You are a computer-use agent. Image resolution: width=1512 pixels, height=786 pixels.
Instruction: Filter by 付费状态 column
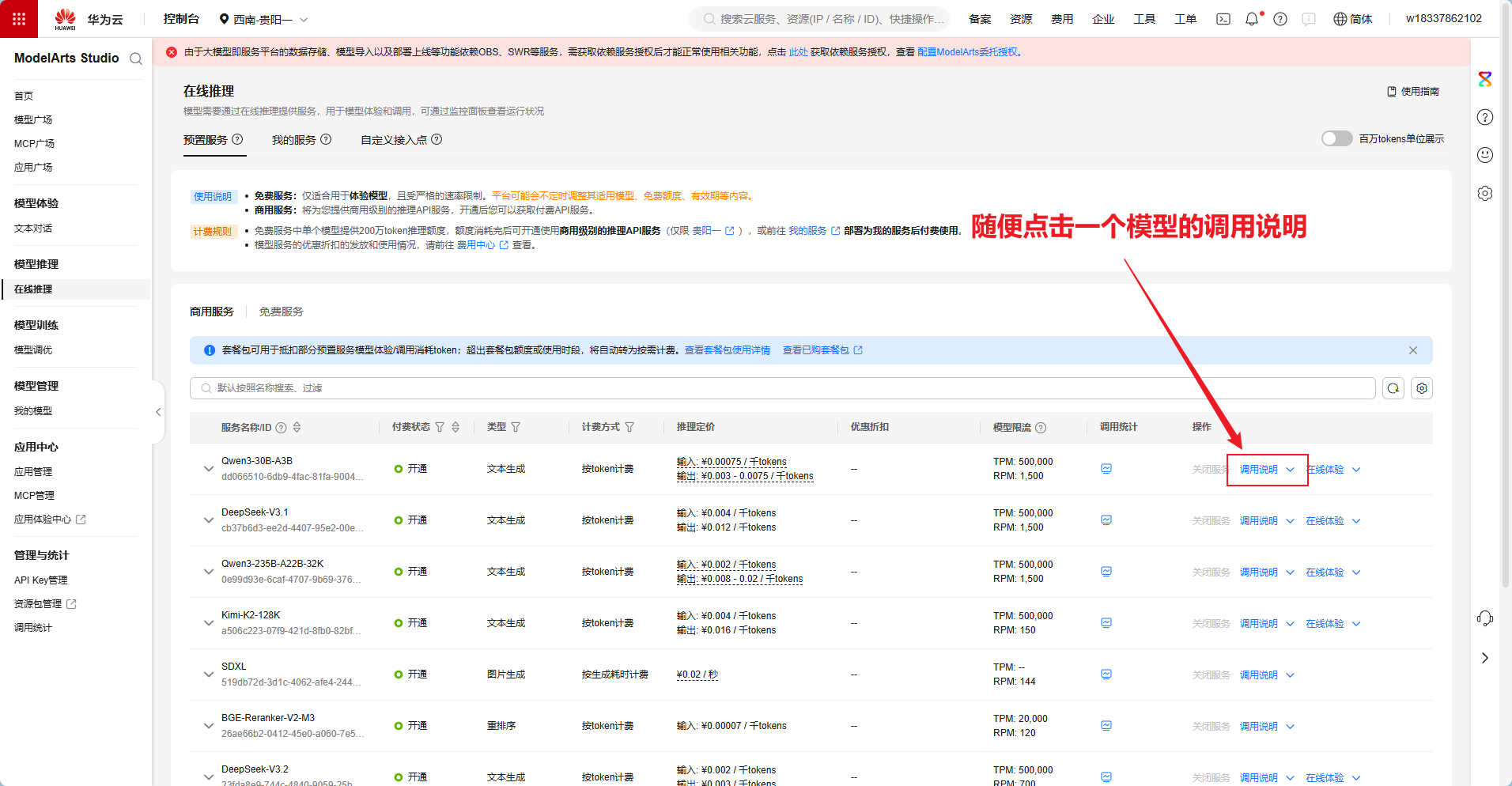pos(440,427)
